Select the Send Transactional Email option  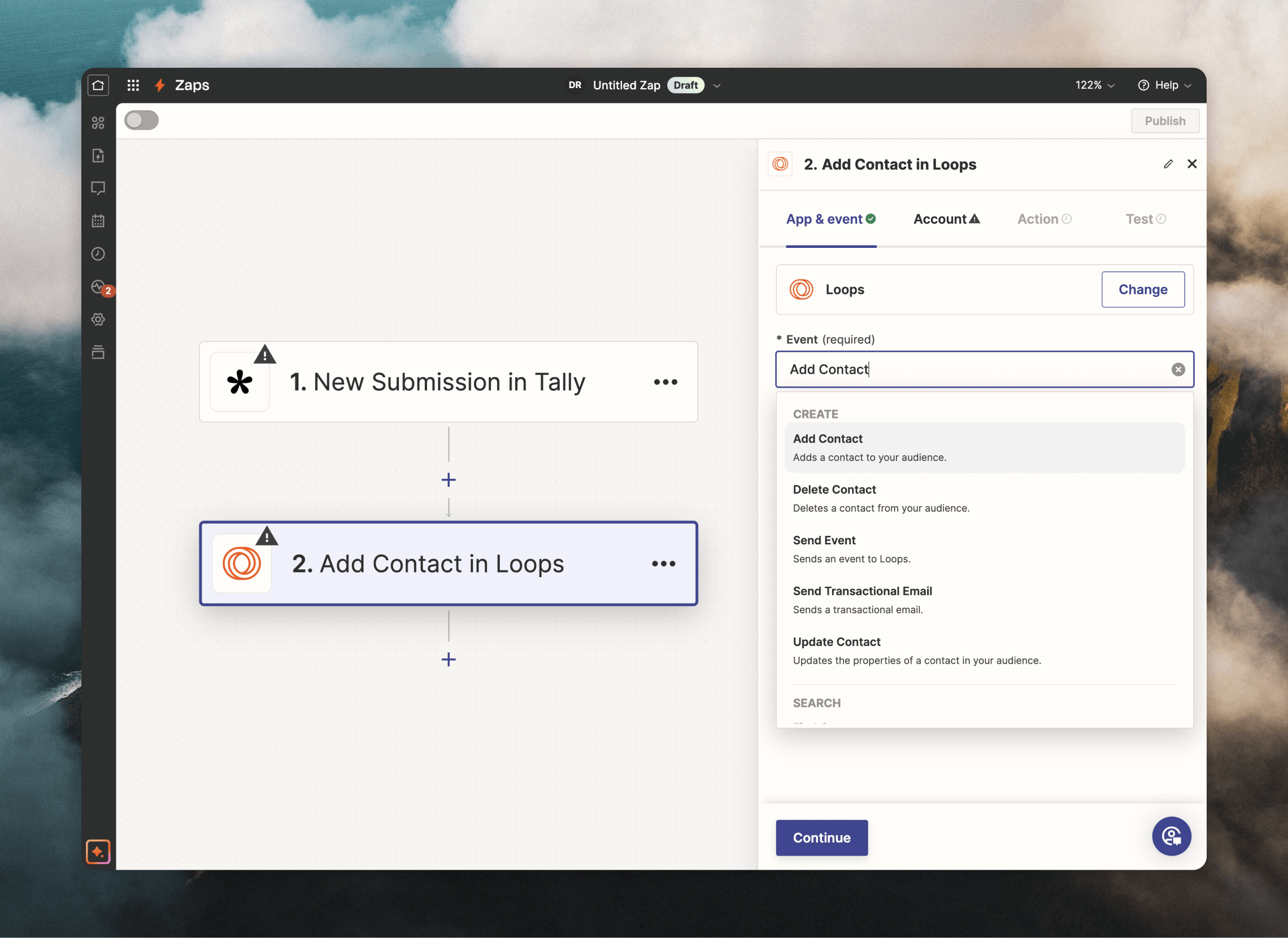point(984,600)
